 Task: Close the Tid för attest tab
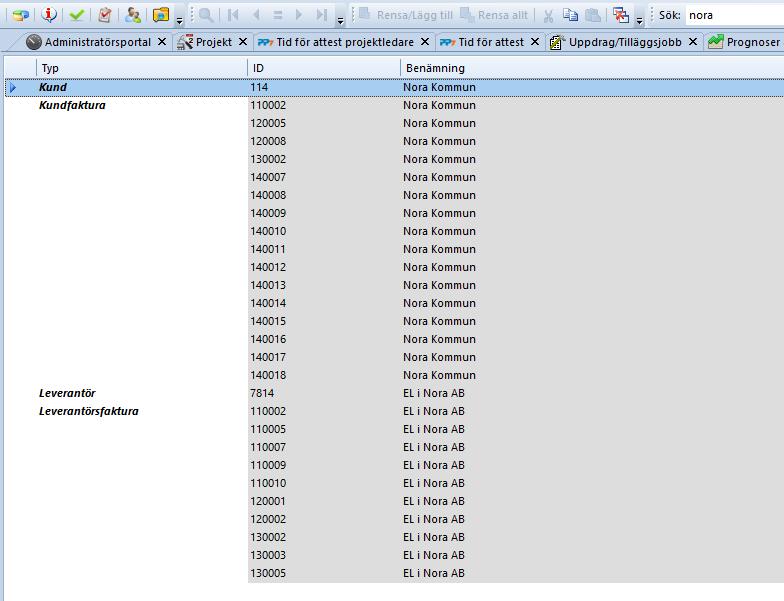click(535, 42)
